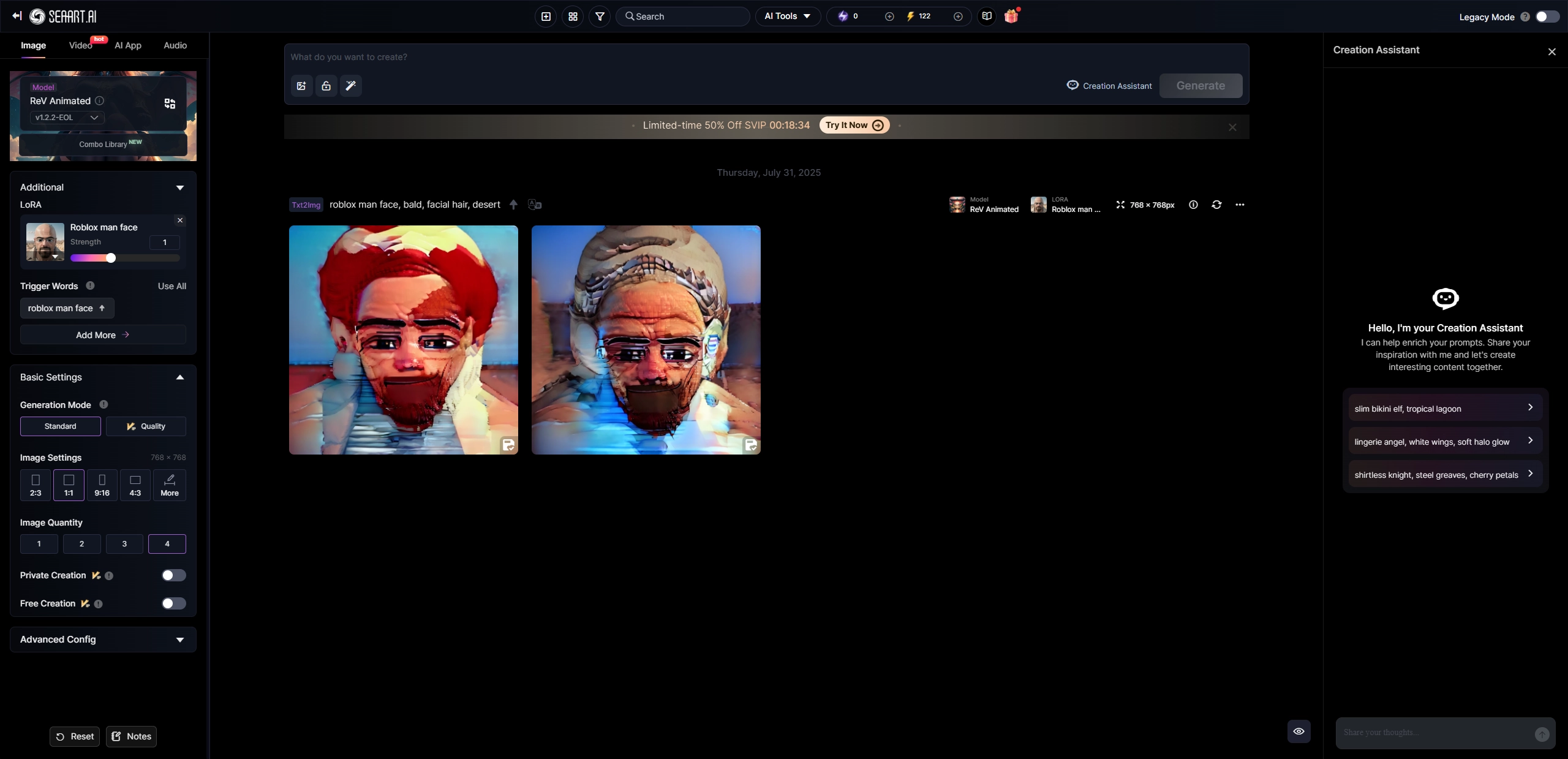
Task: Open the image reference upload tool
Action: point(300,86)
